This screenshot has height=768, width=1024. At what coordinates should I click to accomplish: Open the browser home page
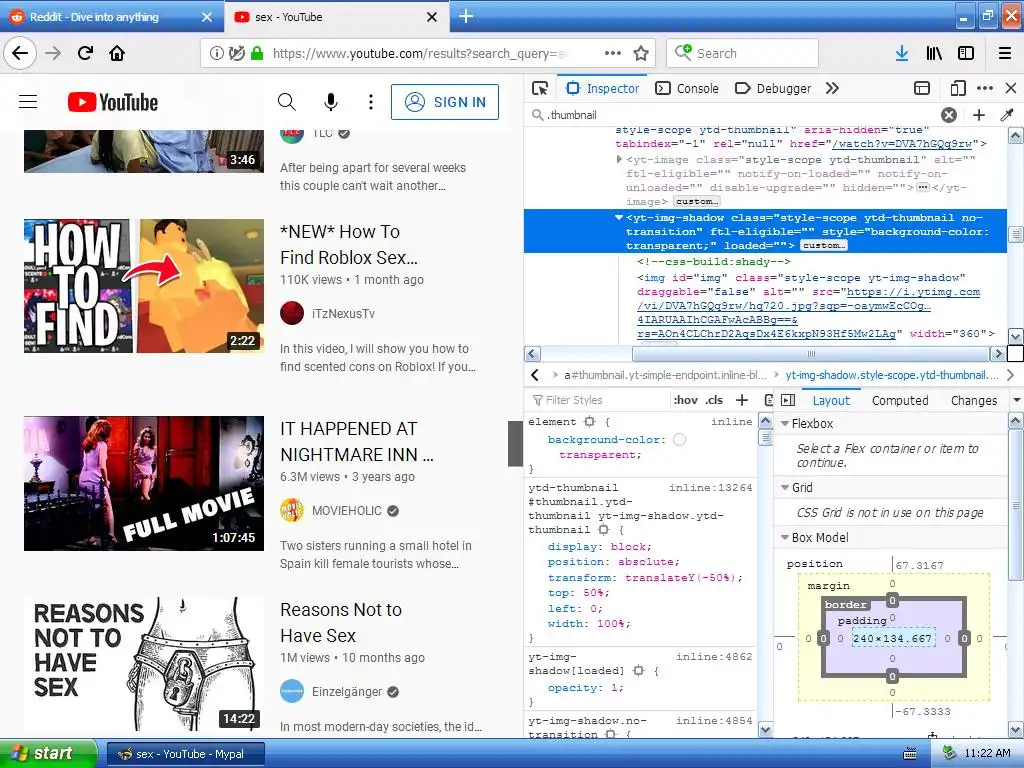click(117, 53)
